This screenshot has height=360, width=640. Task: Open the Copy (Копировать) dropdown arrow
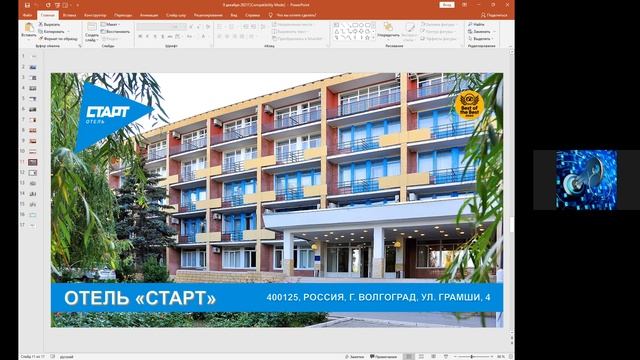coord(68,31)
